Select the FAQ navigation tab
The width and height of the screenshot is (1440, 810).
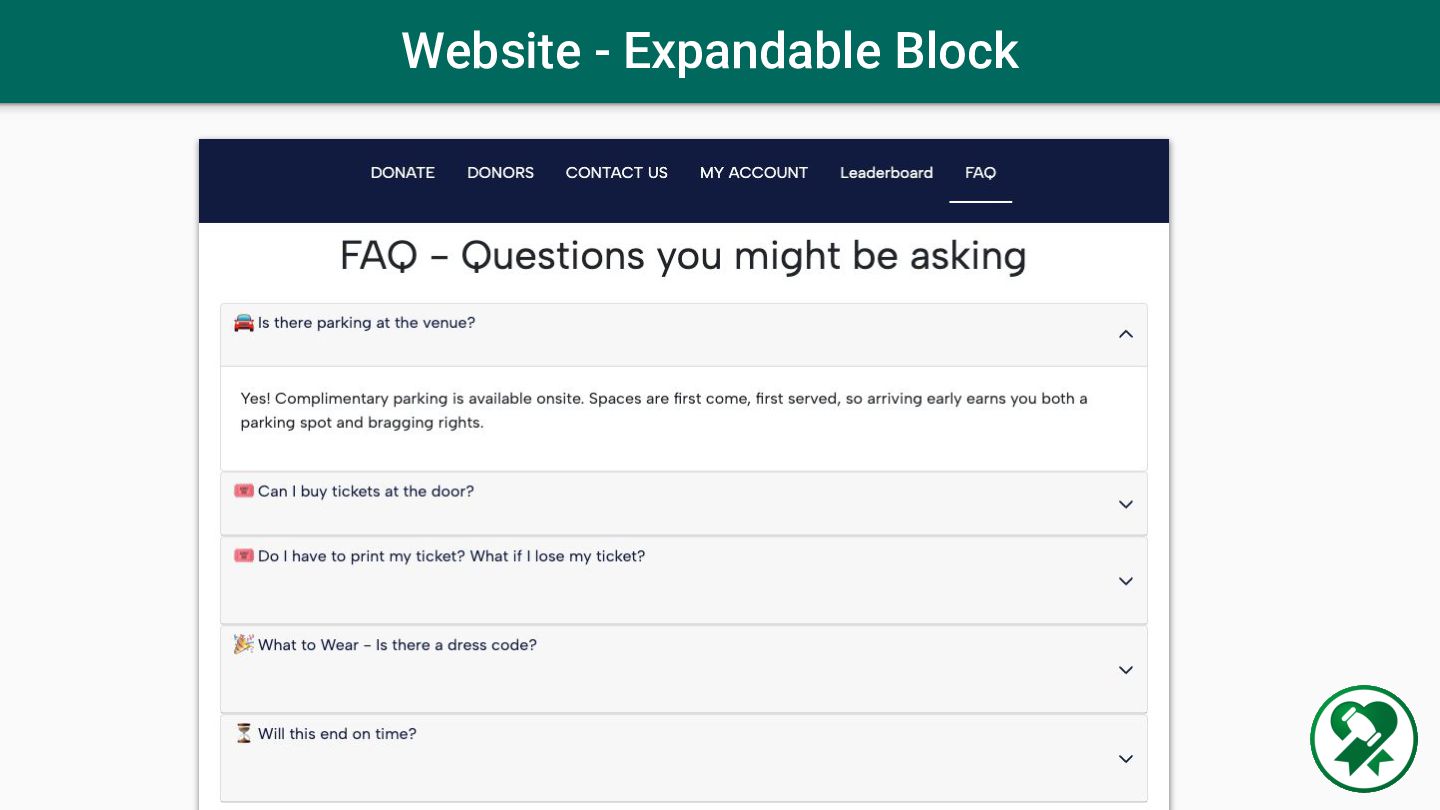981,173
